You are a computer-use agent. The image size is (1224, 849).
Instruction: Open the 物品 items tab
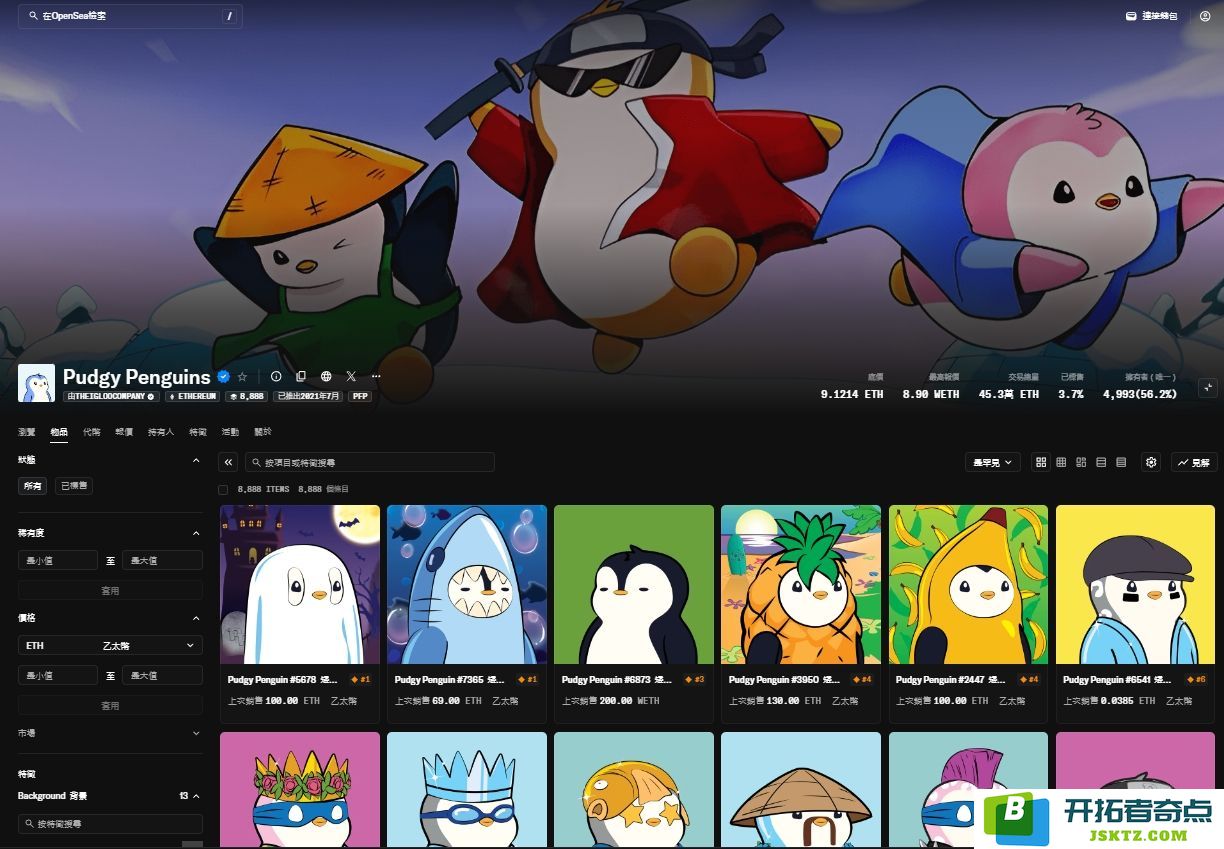pyautogui.click(x=59, y=432)
